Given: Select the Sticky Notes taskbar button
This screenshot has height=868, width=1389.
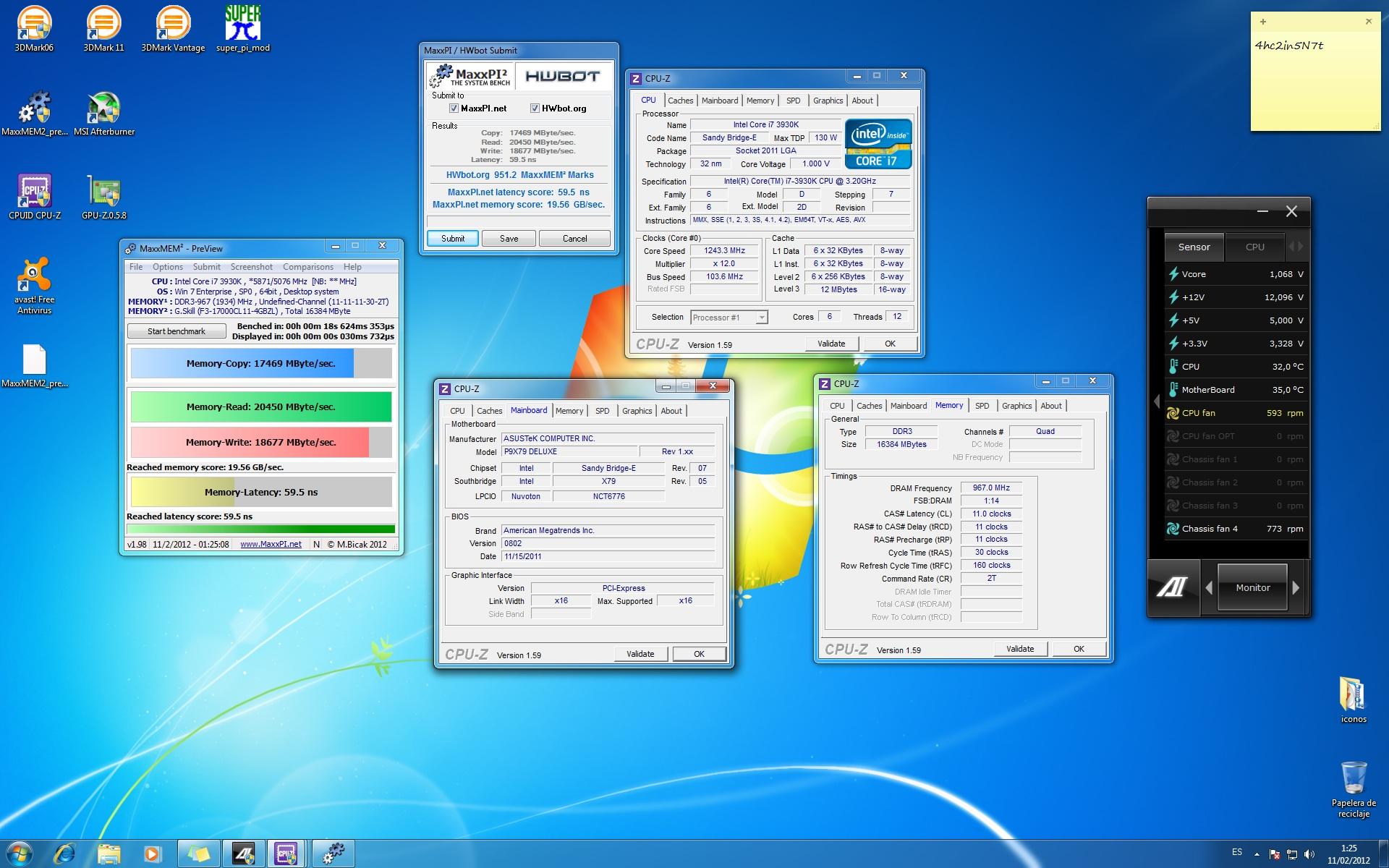Looking at the screenshot, I should click(198, 854).
